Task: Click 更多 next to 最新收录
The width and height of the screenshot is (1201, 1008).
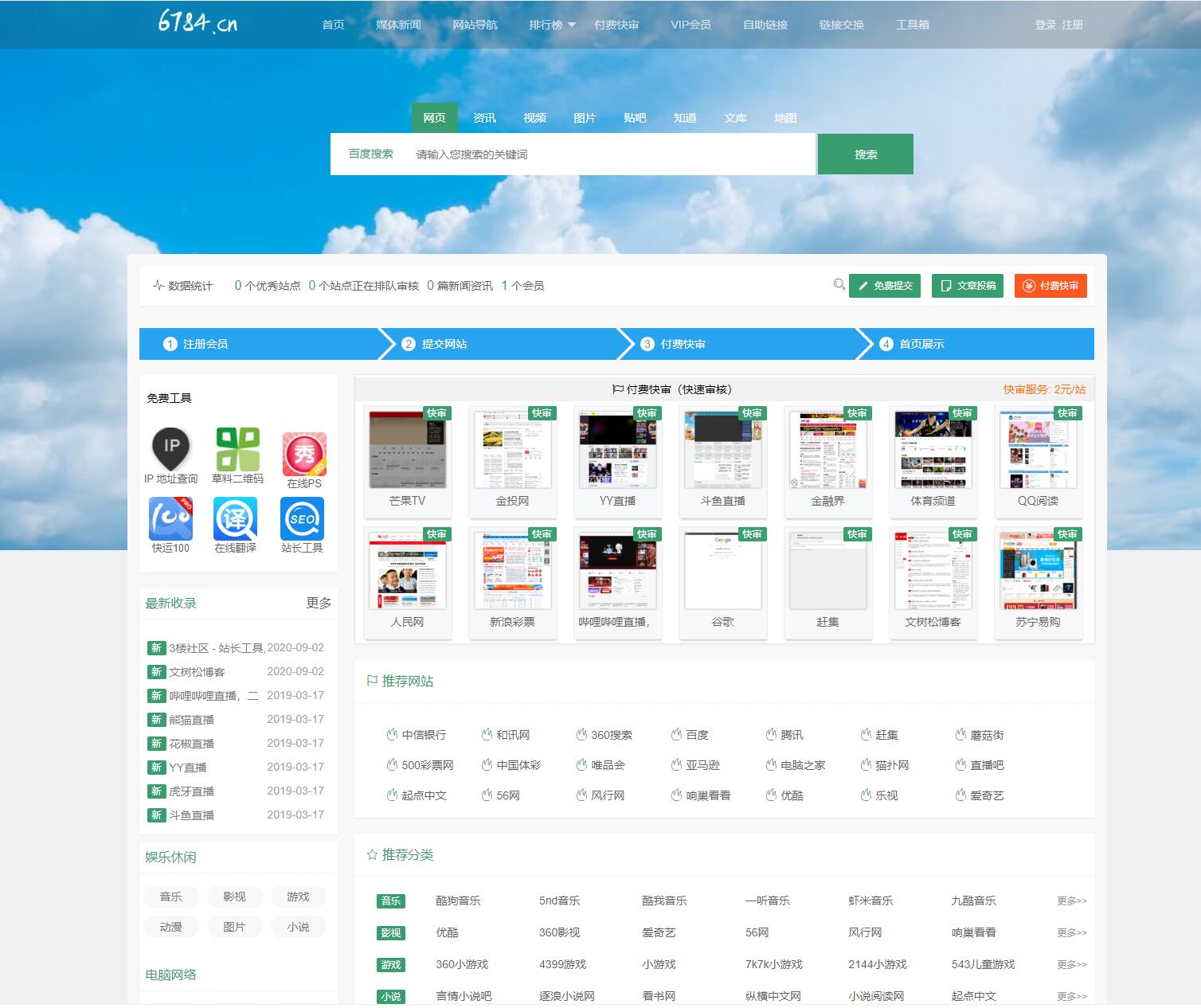Action: coord(319,603)
